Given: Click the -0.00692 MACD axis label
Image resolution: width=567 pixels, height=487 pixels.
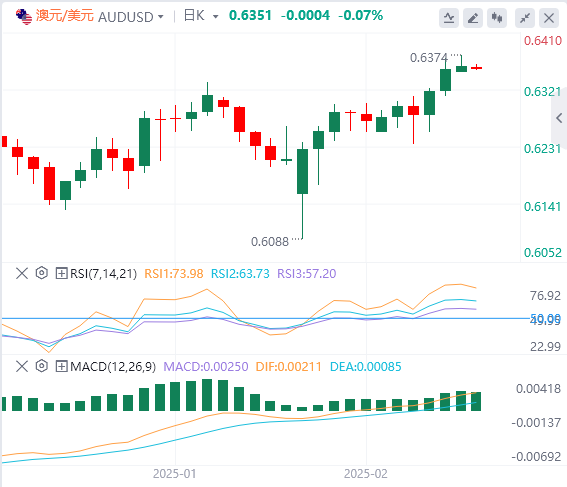Looking at the screenshot, I should pos(536,457).
